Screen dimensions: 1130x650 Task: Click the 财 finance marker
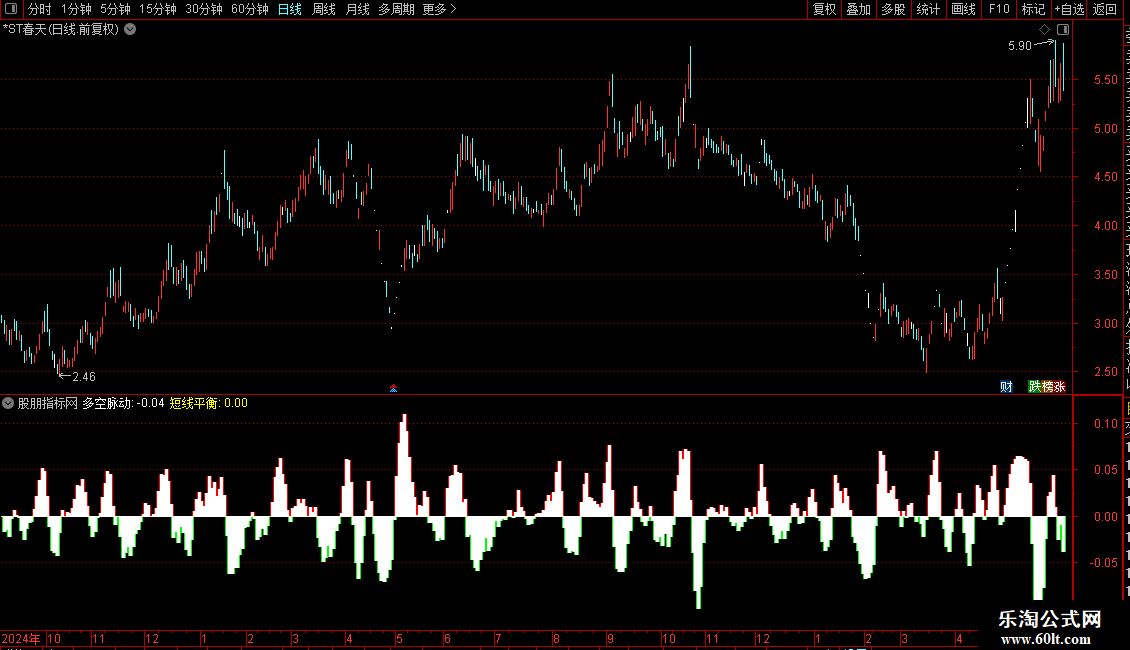(1007, 387)
